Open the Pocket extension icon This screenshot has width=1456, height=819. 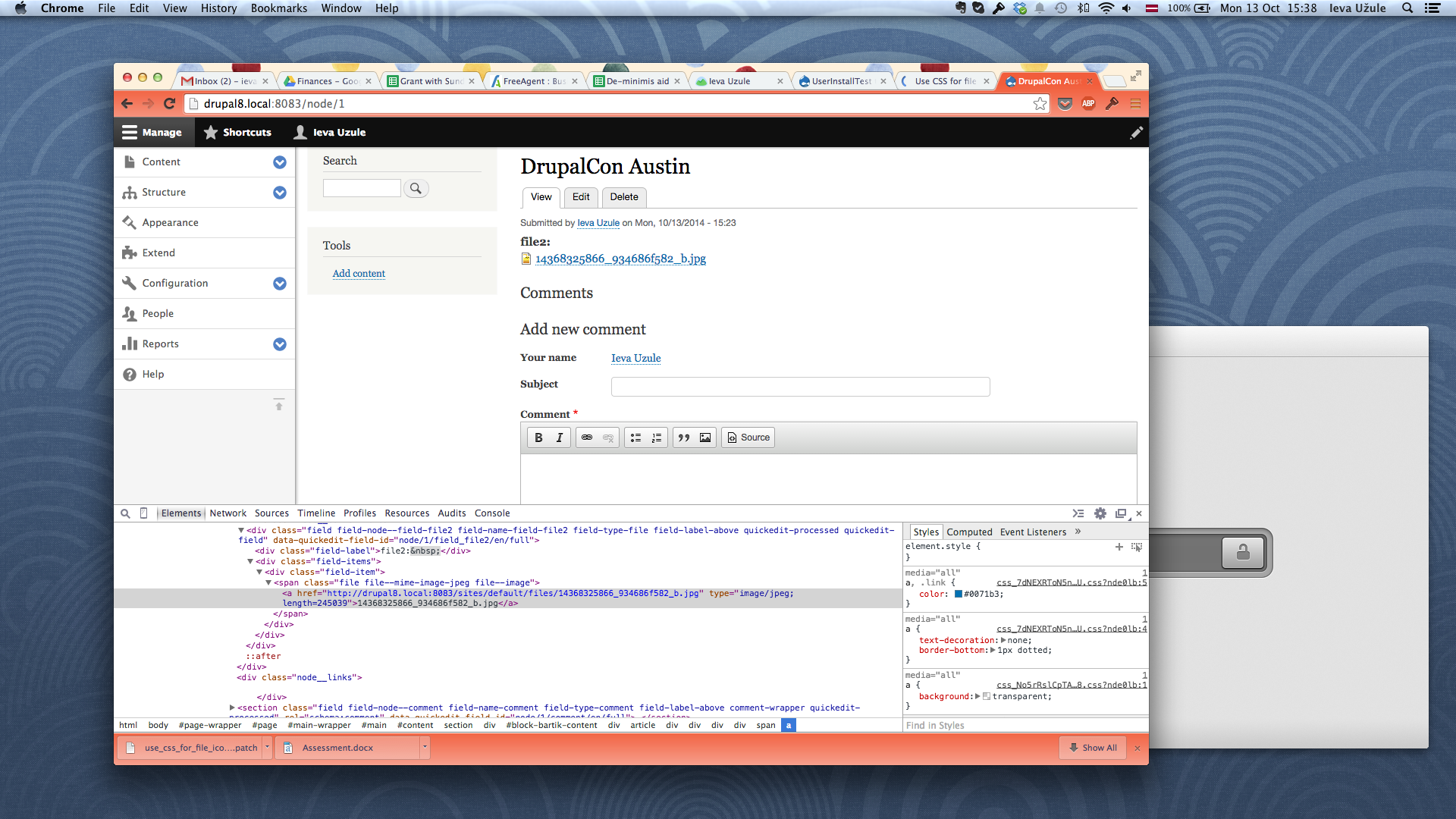pos(1065,104)
